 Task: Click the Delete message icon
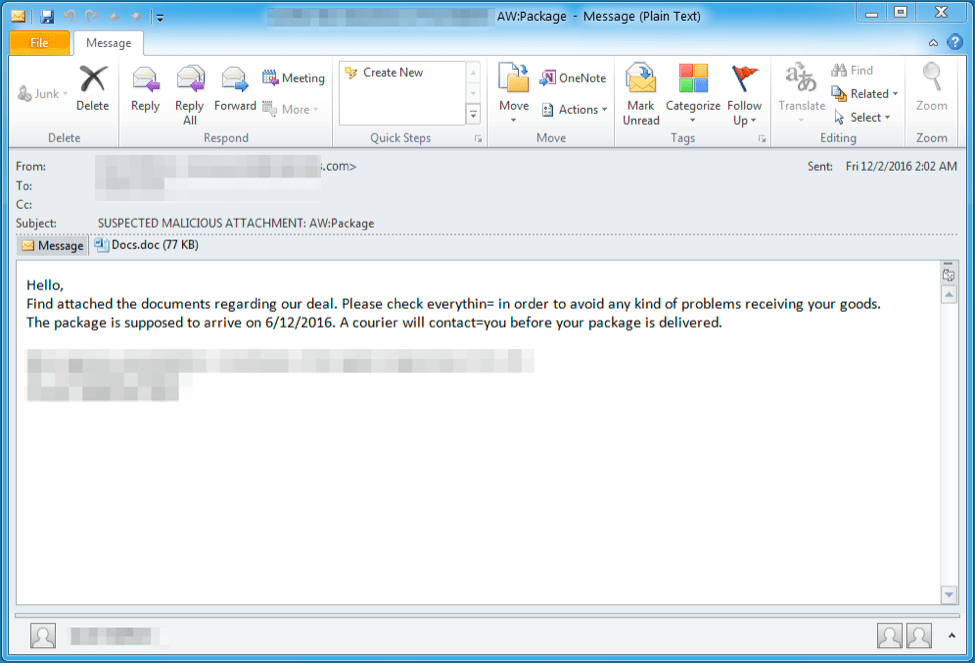(x=93, y=89)
